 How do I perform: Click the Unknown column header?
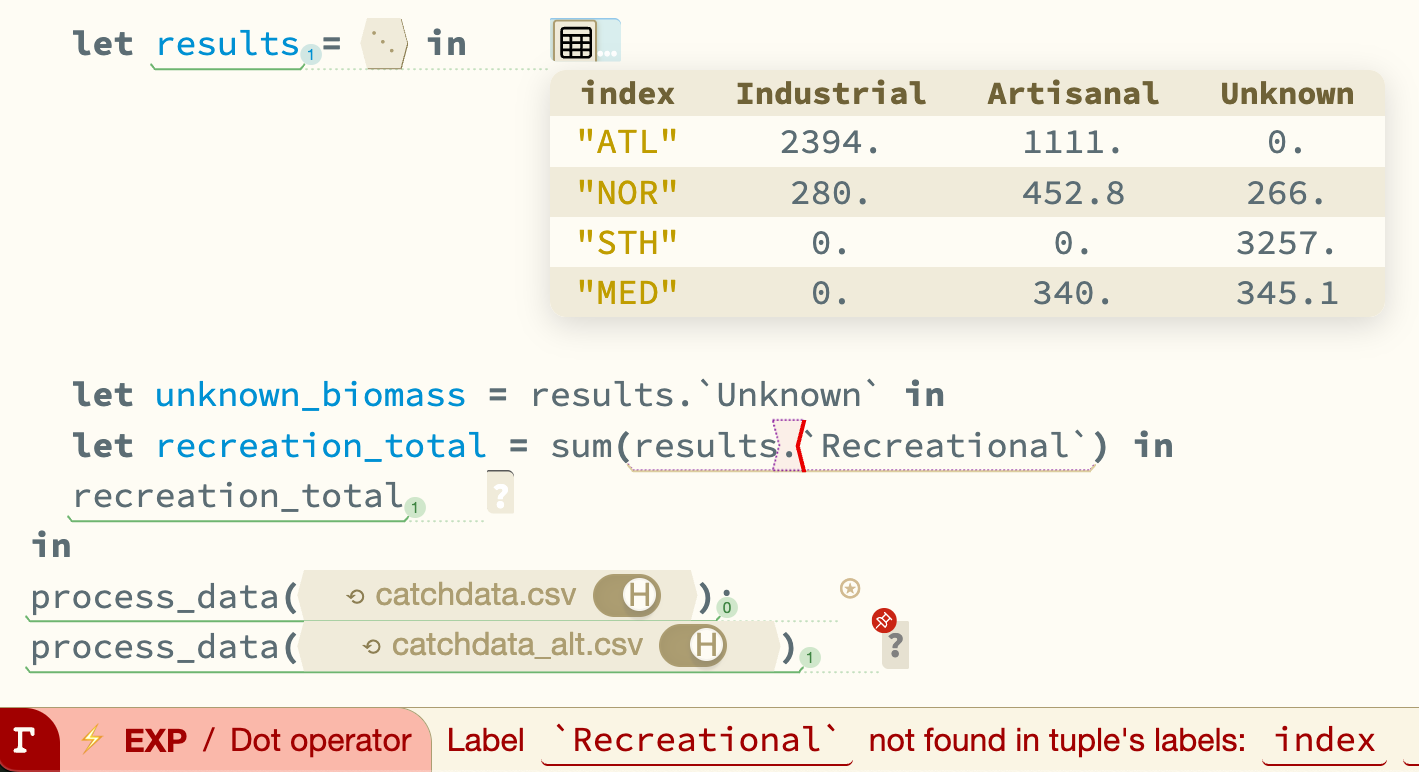(1287, 94)
